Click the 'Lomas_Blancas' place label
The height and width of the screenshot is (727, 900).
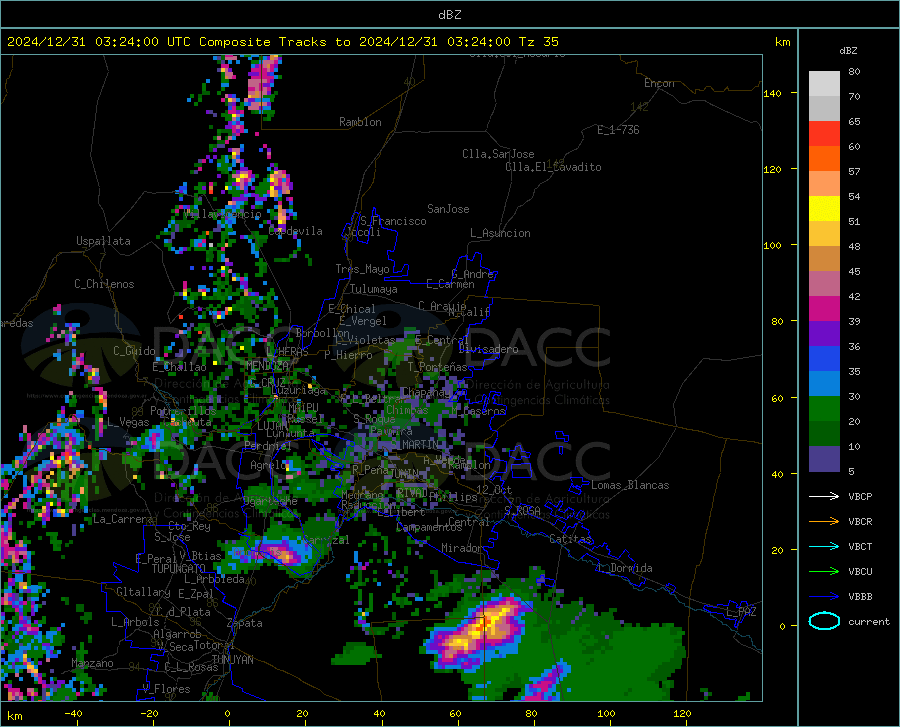[x=630, y=485]
